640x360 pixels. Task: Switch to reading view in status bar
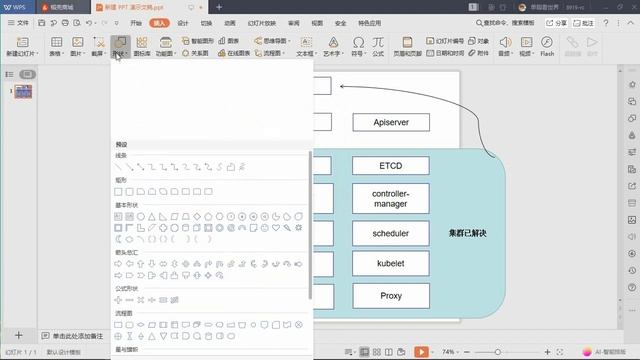click(x=389, y=352)
